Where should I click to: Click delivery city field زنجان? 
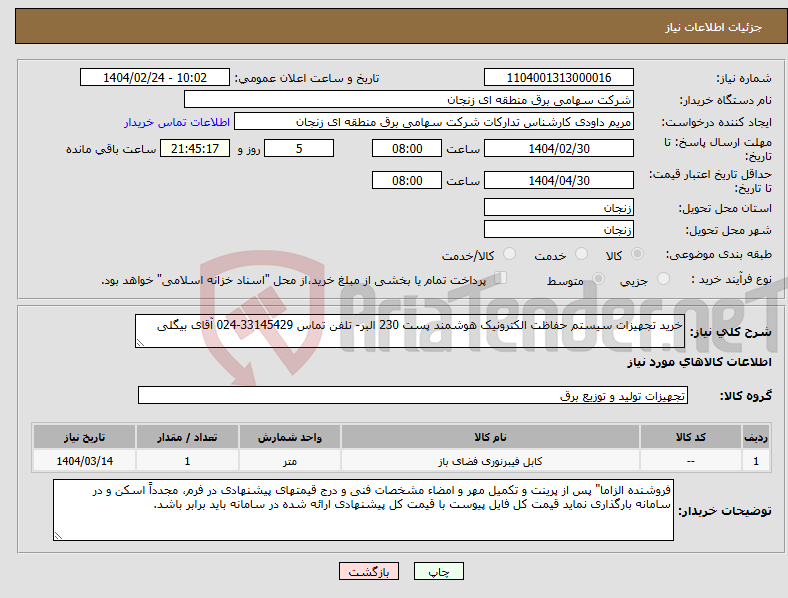click(558, 229)
